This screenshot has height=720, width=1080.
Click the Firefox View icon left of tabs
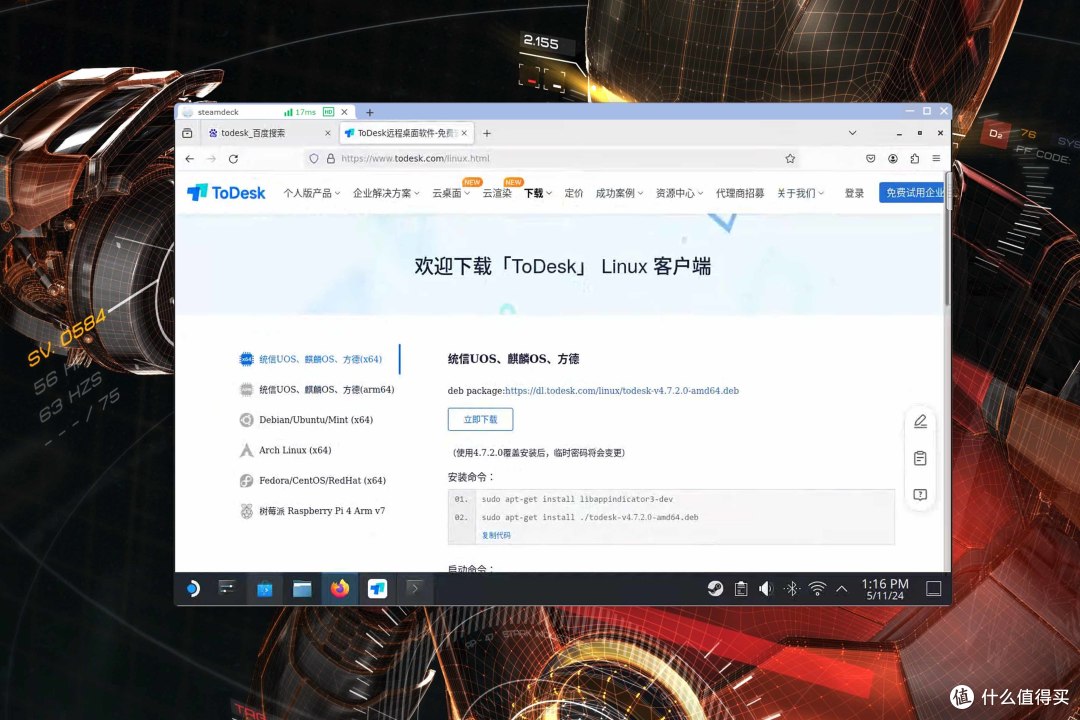[x=187, y=133]
